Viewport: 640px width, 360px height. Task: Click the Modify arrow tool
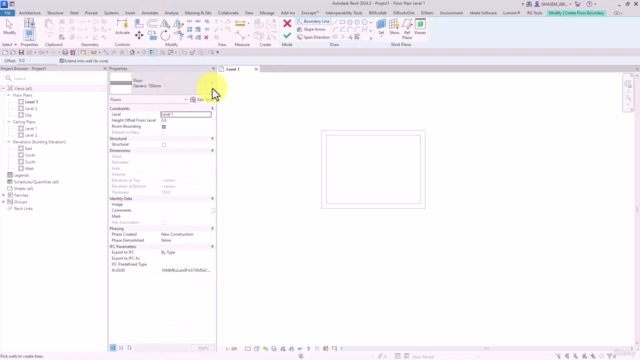(x=9, y=27)
